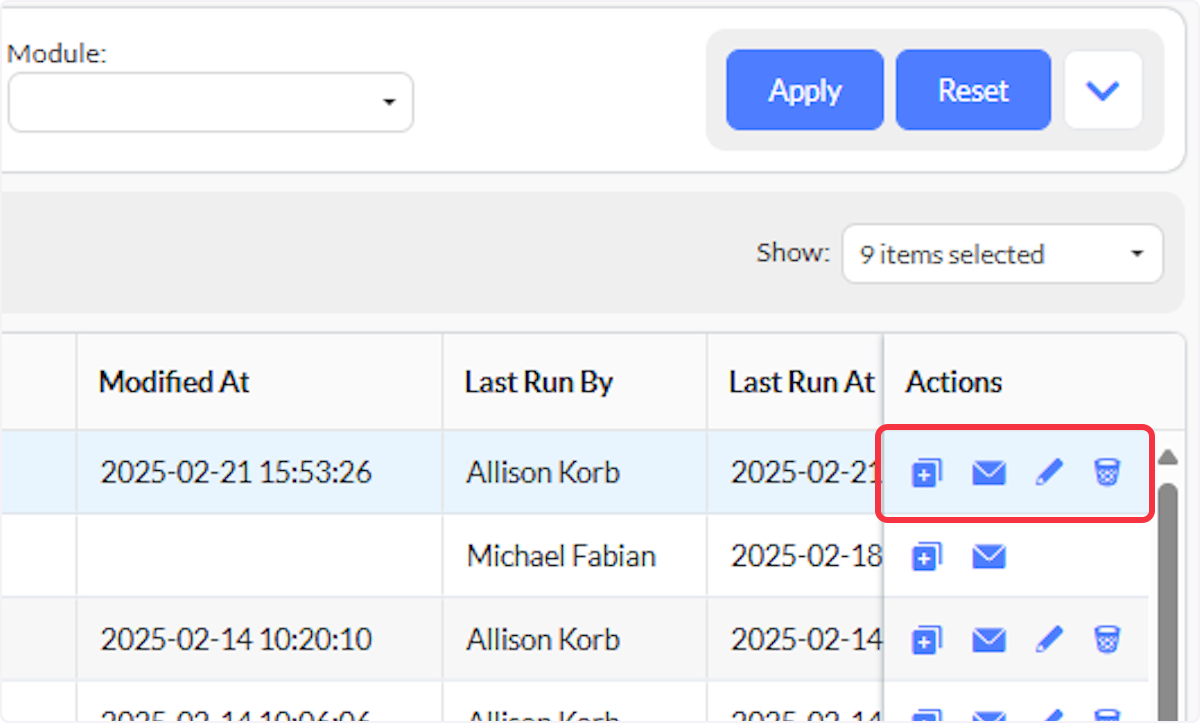Screen dimensions: 1200x723
Task: Duplicate the report modified 2025-02-14 10:20:10
Action: tap(927, 638)
